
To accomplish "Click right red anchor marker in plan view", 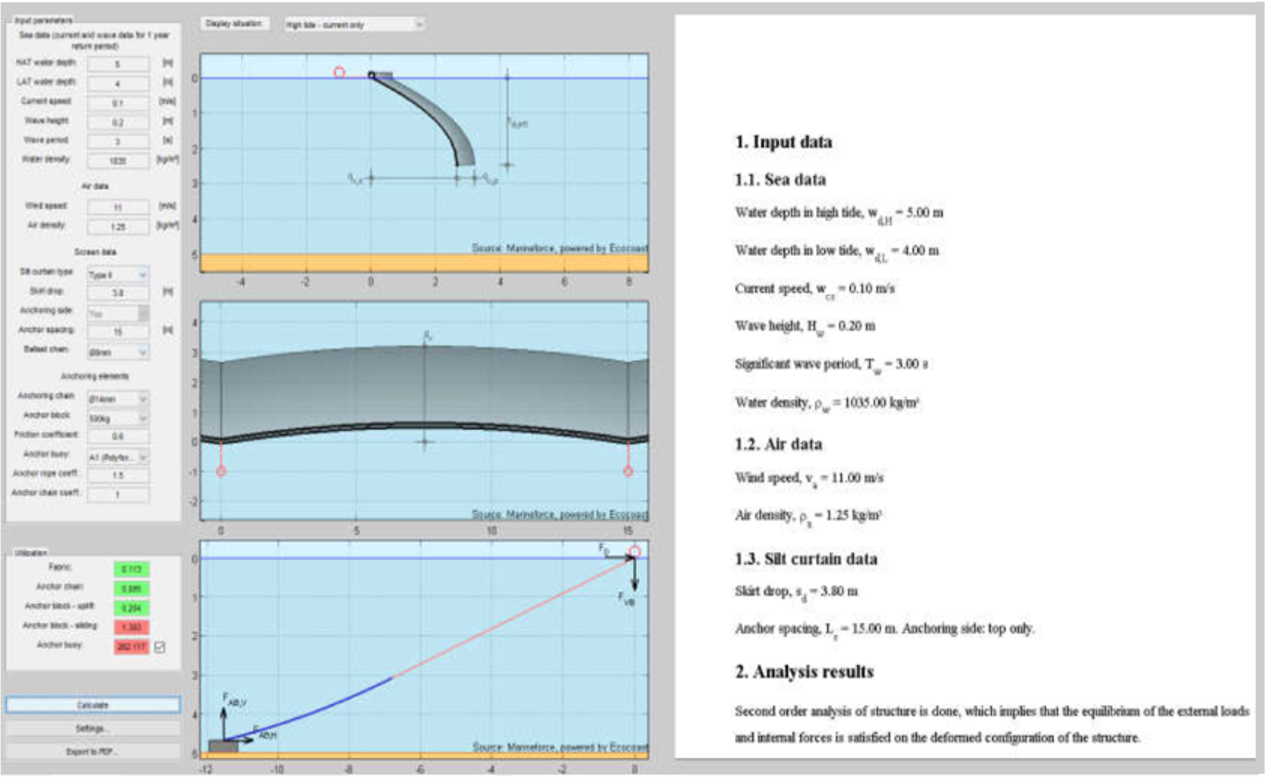I will point(628,471).
